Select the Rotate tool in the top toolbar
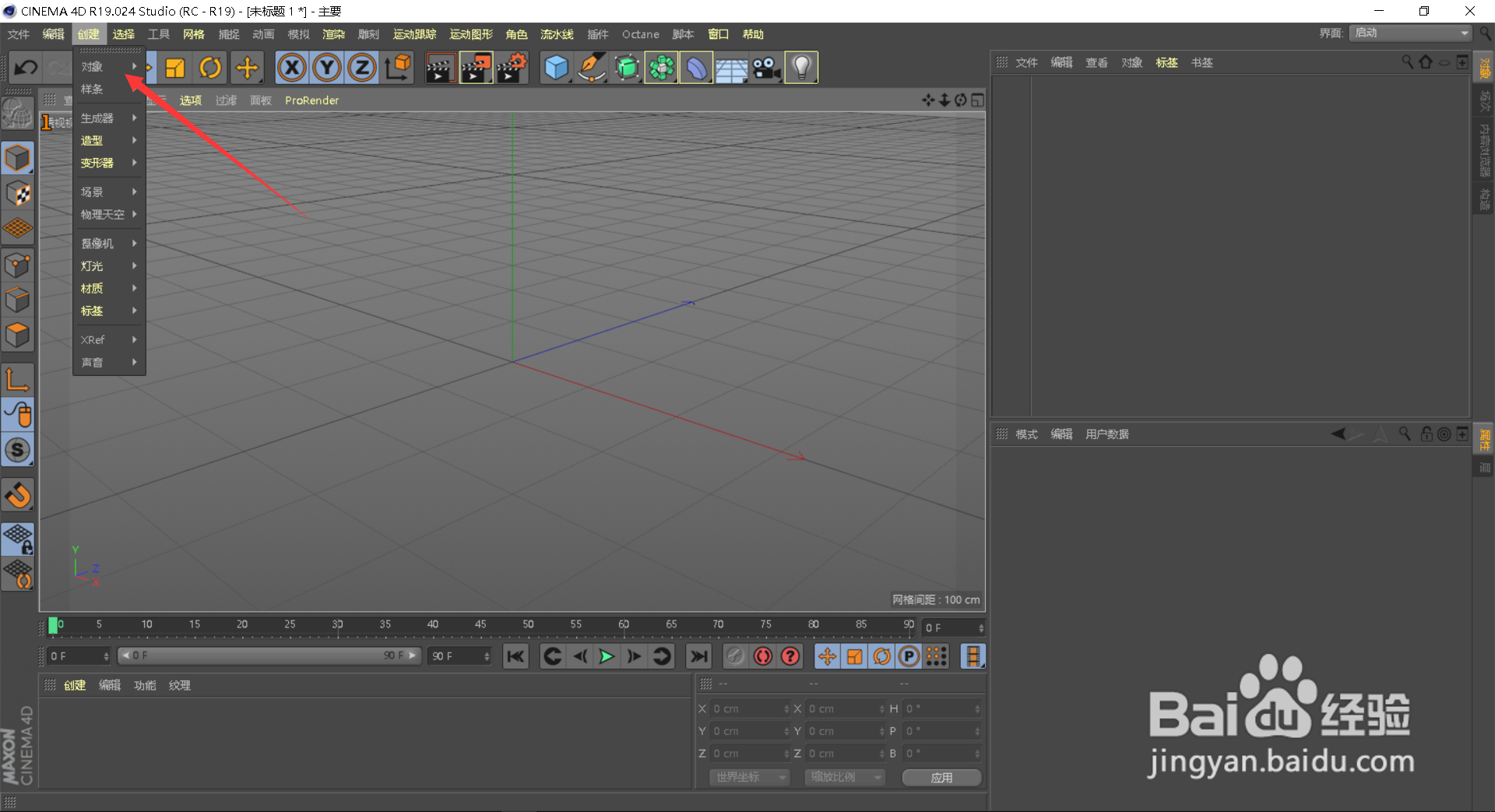The image size is (1495, 812). pyautogui.click(x=210, y=68)
